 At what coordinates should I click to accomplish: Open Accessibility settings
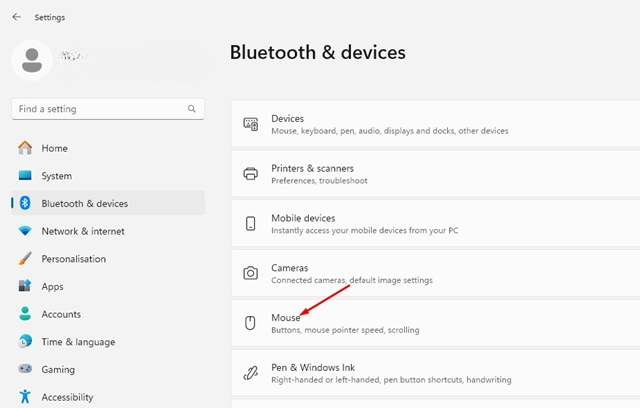108,397
